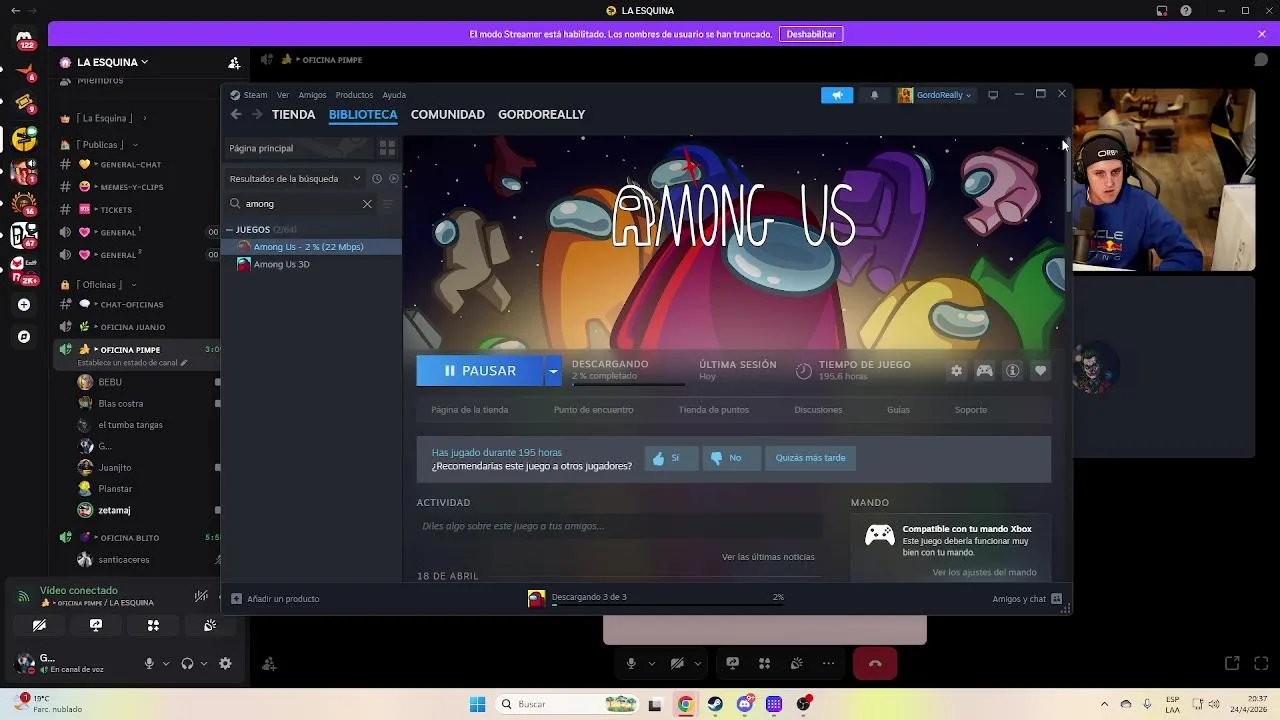The height and width of the screenshot is (720, 1280).
Task: Open advanced library filter options icon
Action: [388, 203]
